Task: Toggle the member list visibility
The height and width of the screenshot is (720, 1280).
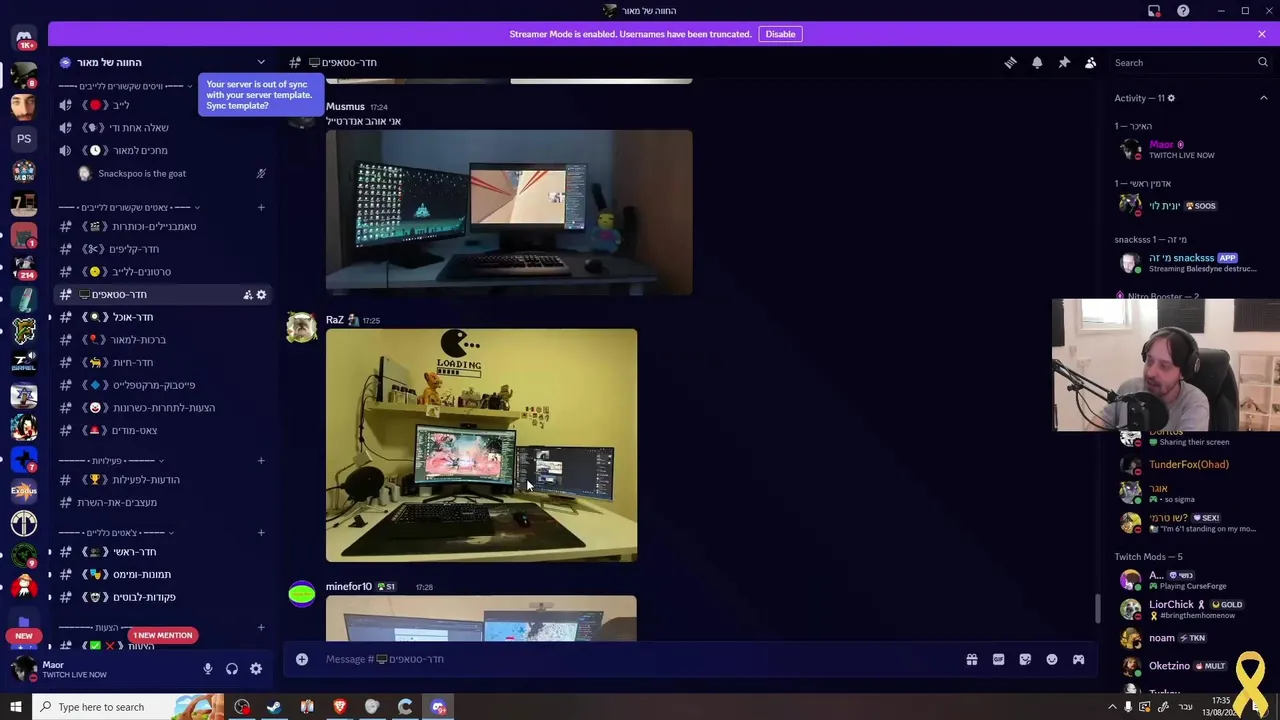Action: click(1091, 62)
